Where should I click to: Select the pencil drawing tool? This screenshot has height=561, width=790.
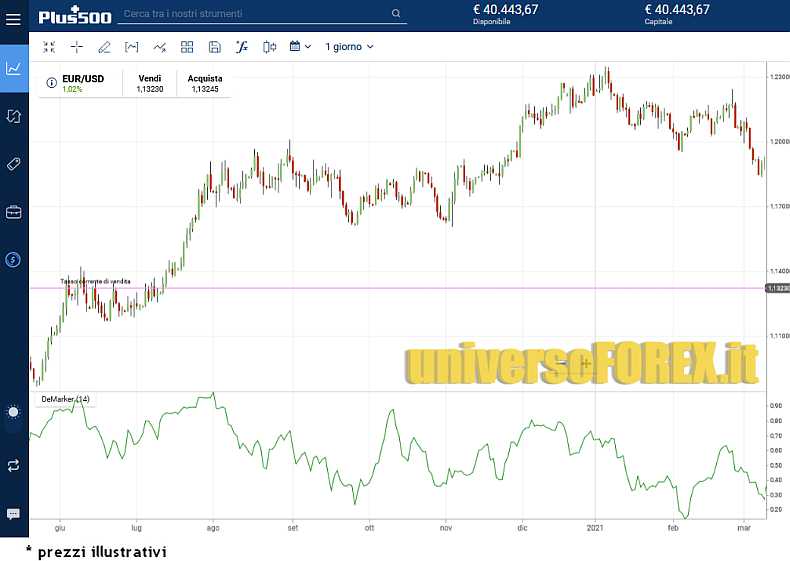tap(104, 47)
